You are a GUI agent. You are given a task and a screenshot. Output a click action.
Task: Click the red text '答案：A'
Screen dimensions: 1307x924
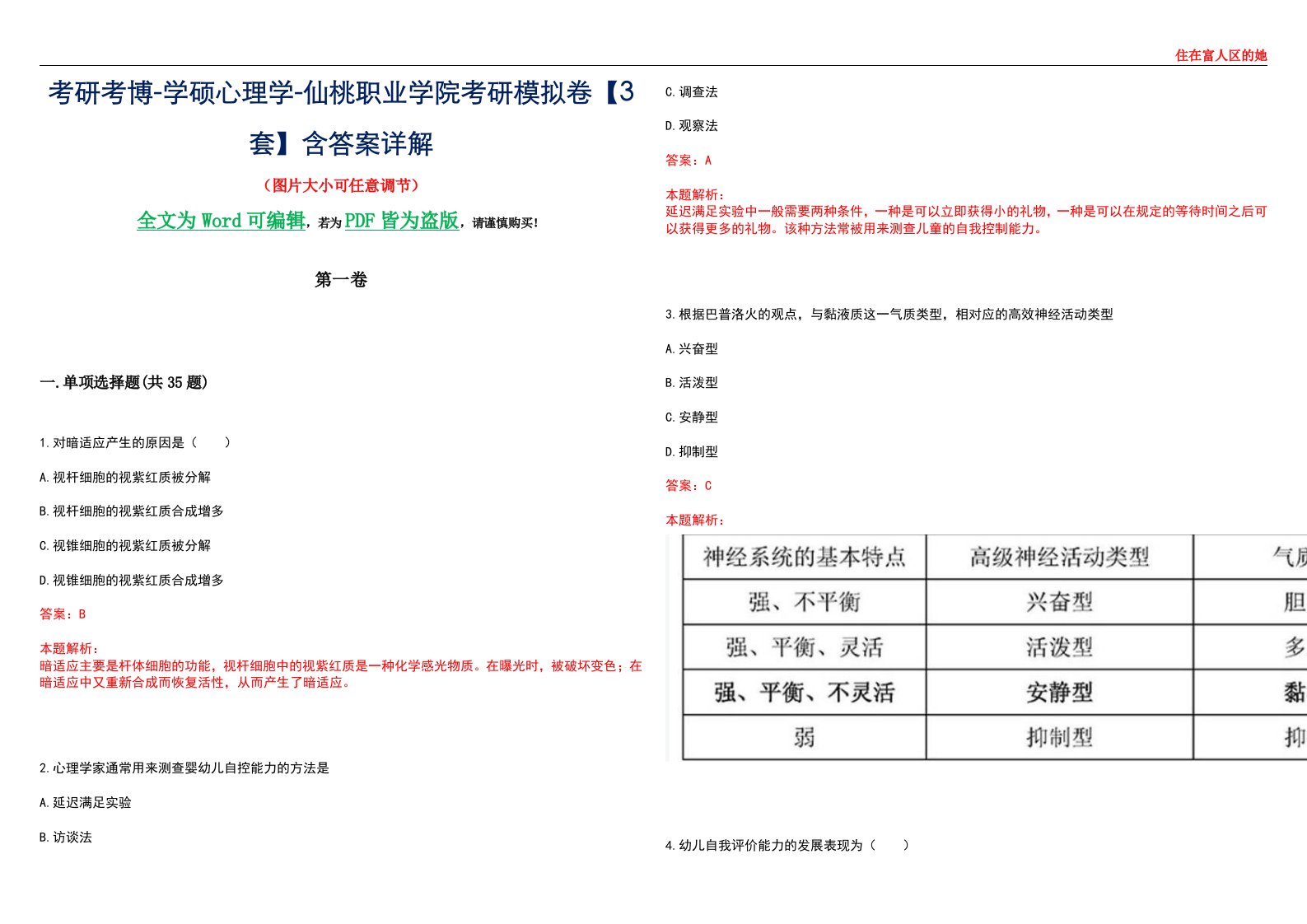[x=689, y=161]
